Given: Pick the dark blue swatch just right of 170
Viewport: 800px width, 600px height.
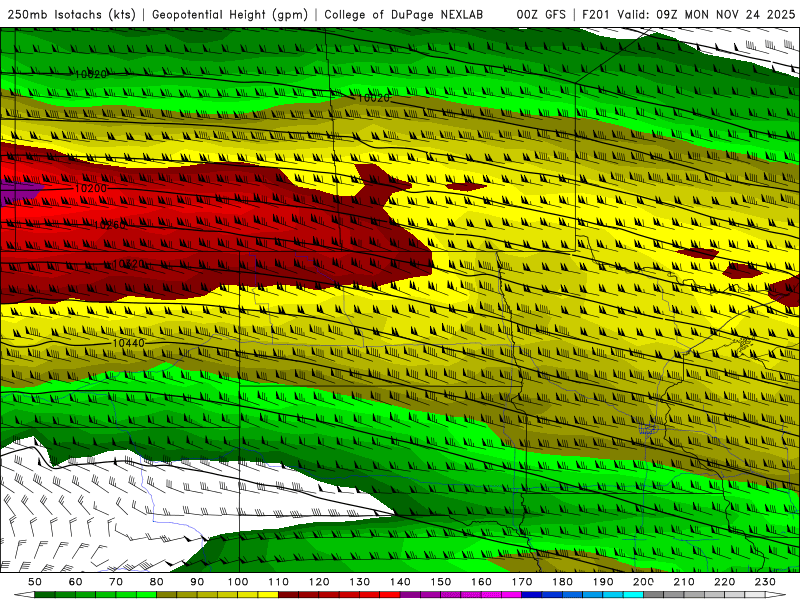Looking at the screenshot, I should tap(532, 595).
